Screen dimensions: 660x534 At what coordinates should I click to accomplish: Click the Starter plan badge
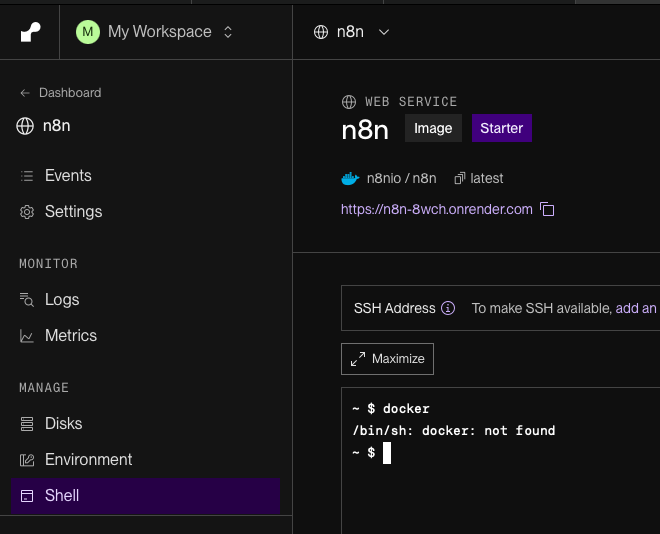tap(502, 128)
